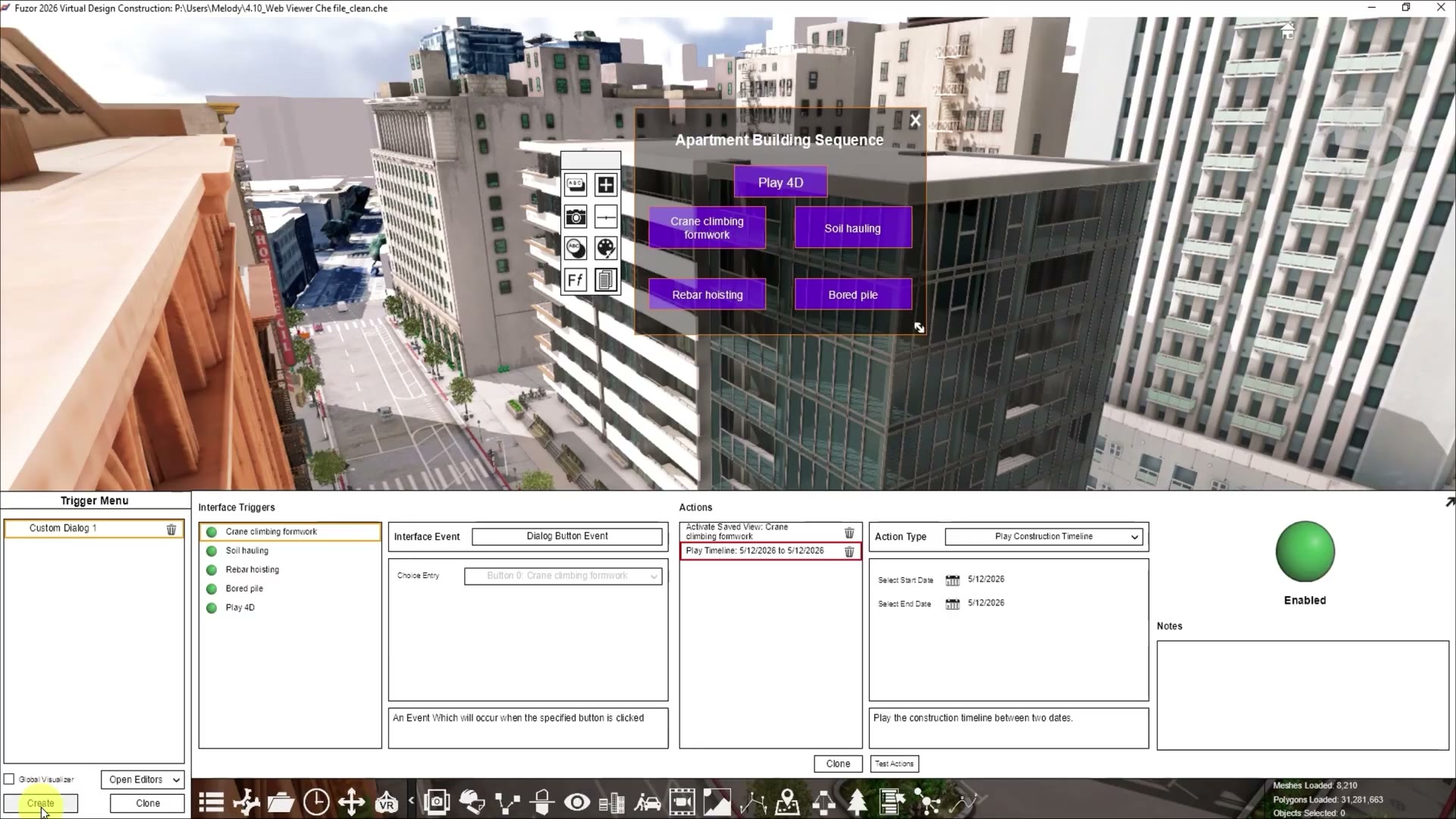Open the flowchart diagram icon
Image resolution: width=1456 pixels, height=819 pixels.
823,802
